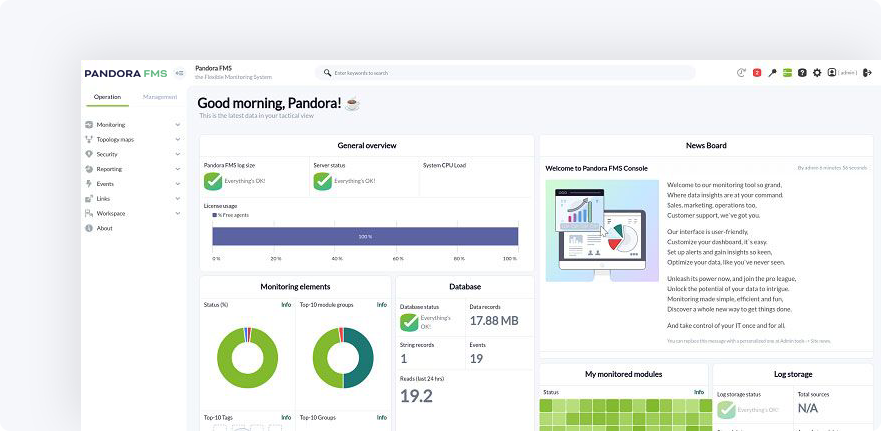
Task: Click the Topology maps sidebar icon
Action: coord(89,139)
